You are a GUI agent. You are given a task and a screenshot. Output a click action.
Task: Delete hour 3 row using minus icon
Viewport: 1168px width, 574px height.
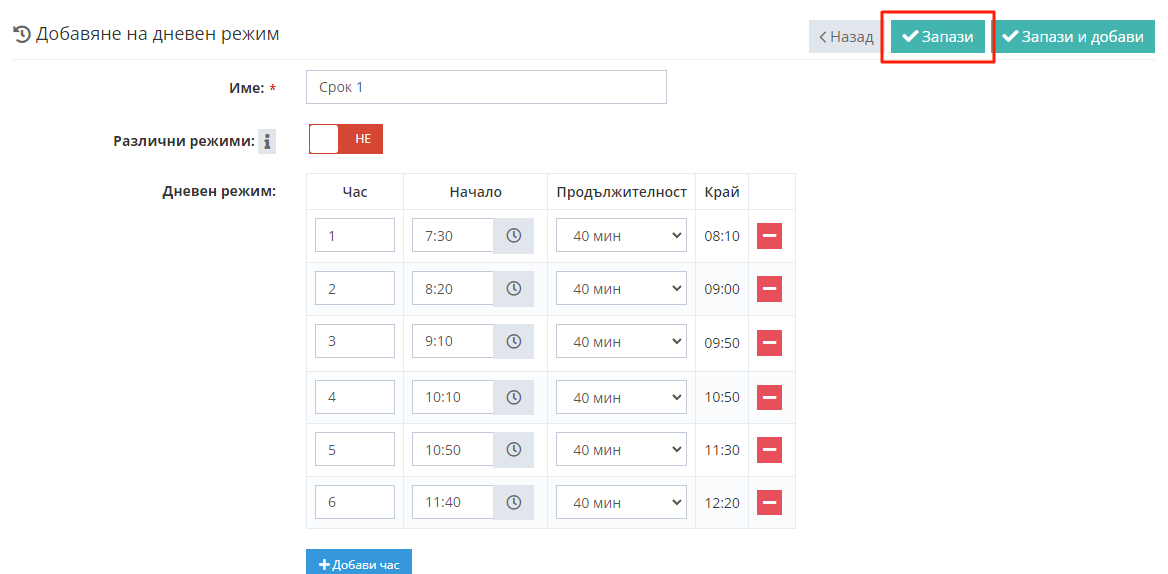point(769,343)
